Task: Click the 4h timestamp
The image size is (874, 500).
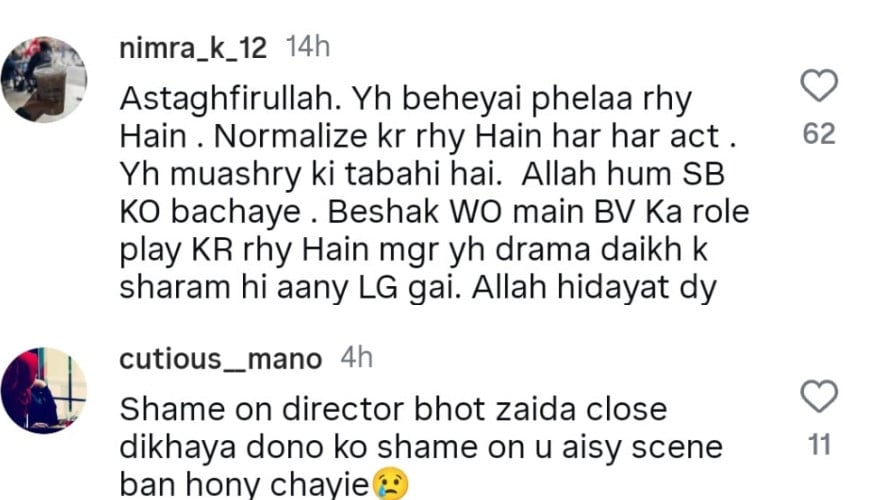Action: click(356, 359)
